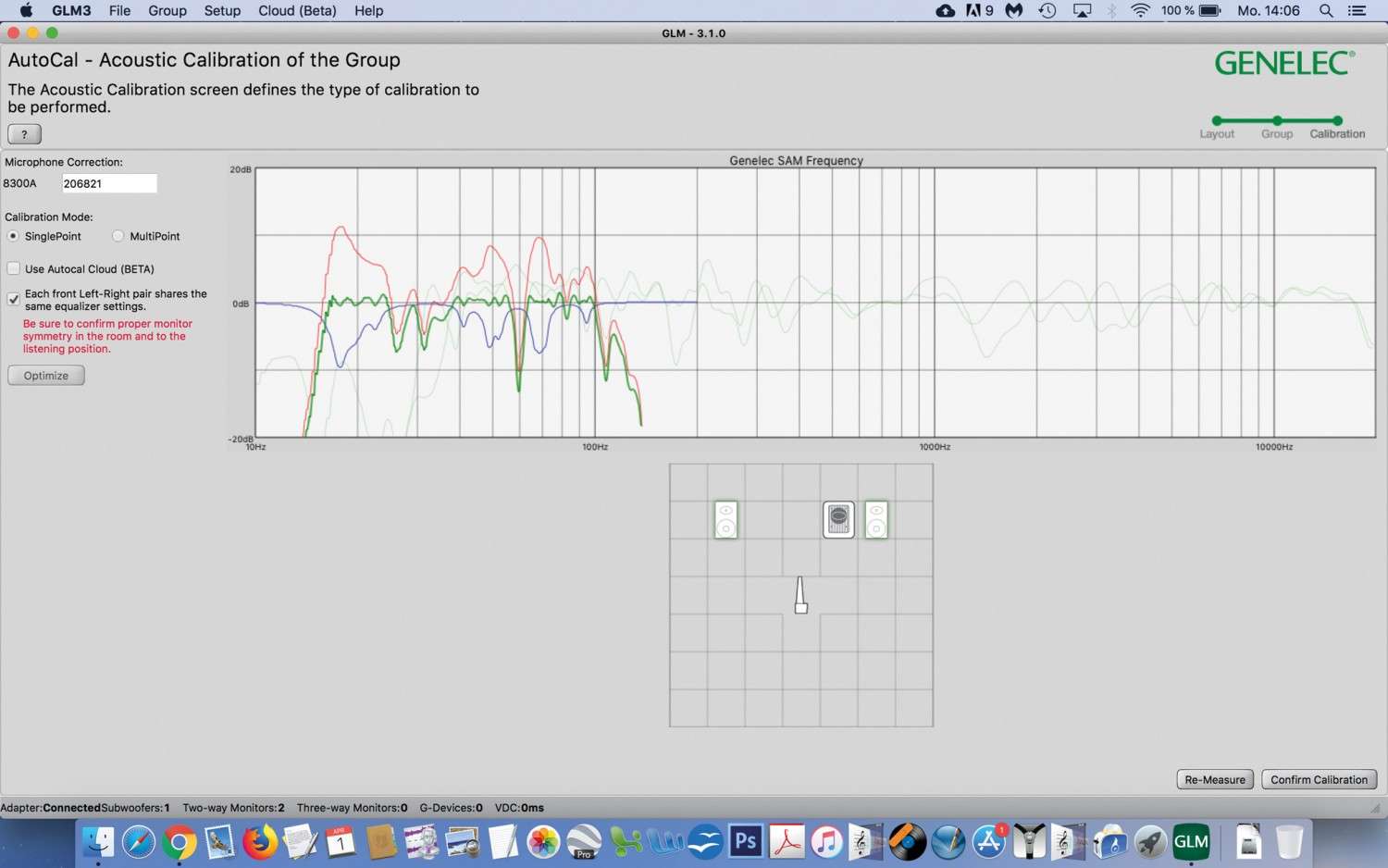This screenshot has height=868, width=1388.
Task: Uncheck Left-Right pair shares equalizer settings
Action: coord(14,299)
